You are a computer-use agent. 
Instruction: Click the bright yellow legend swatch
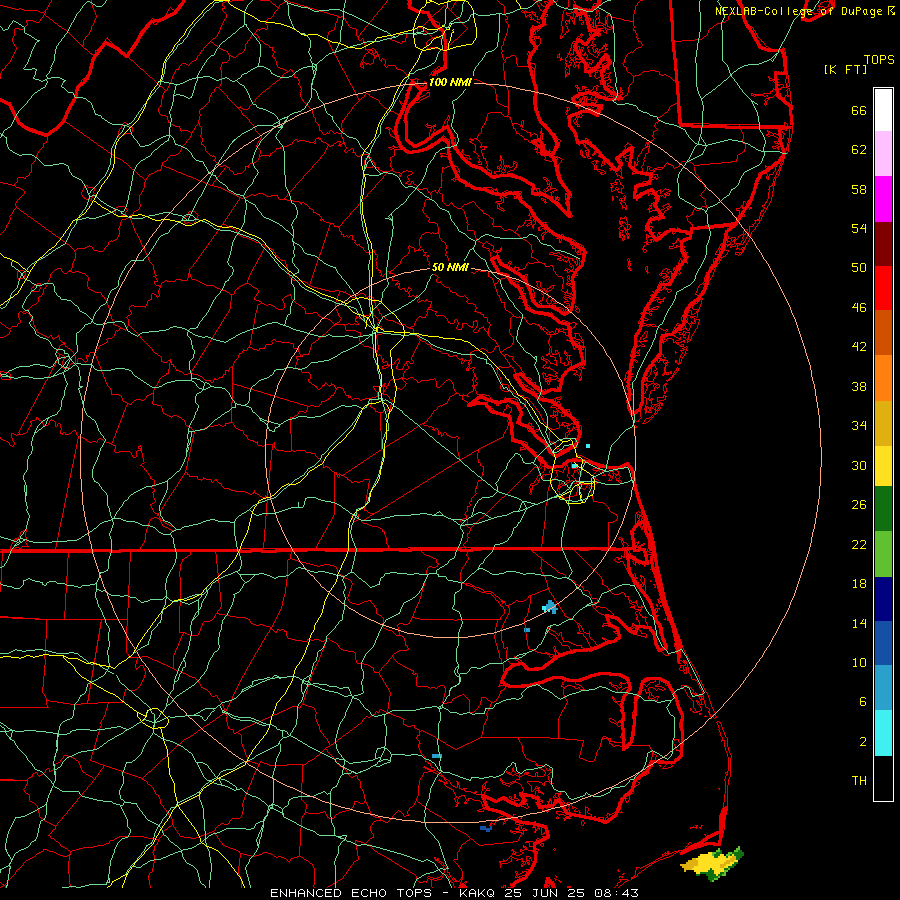tap(883, 466)
